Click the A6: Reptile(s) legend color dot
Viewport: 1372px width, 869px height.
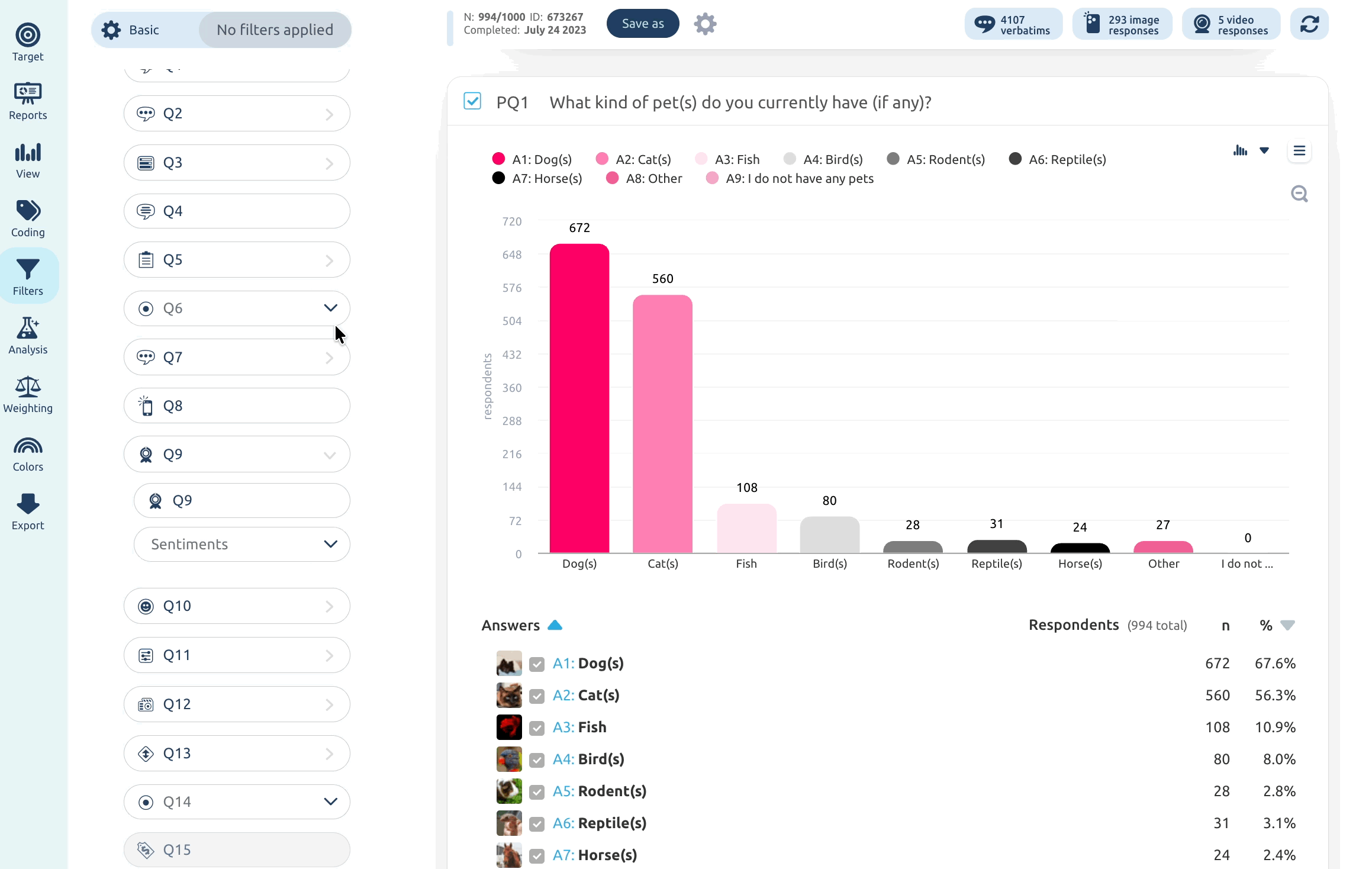tap(1015, 159)
